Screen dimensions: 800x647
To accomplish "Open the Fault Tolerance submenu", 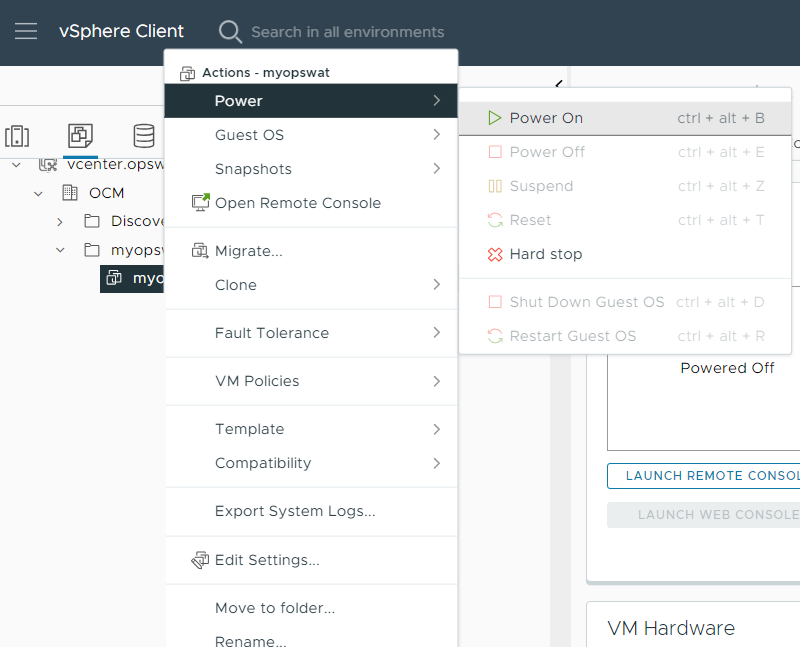I will point(311,333).
